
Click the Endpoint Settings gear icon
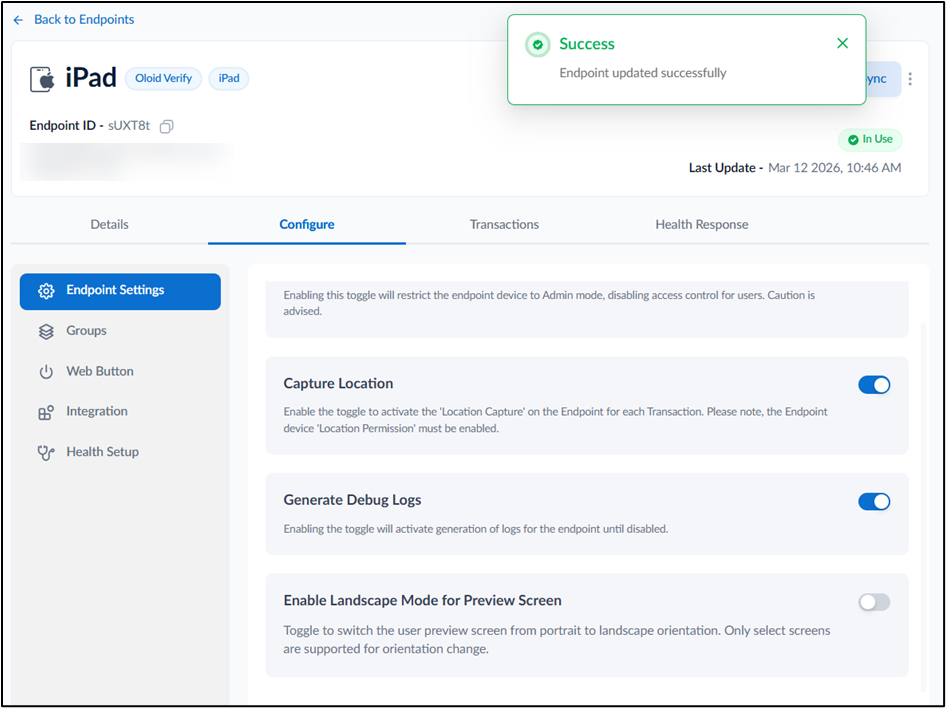coord(46,291)
